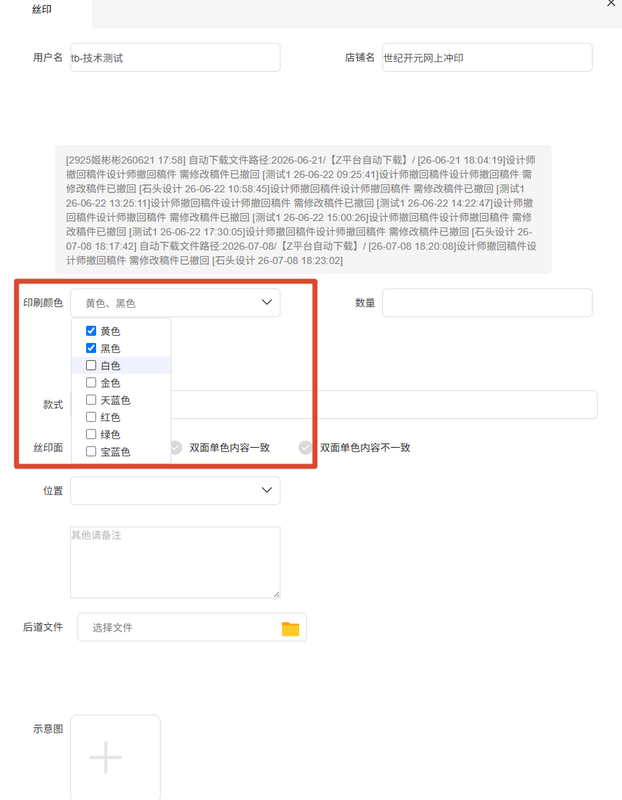This screenshot has height=800, width=622.
Task: Click the gray log history text box
Action: coord(303,210)
